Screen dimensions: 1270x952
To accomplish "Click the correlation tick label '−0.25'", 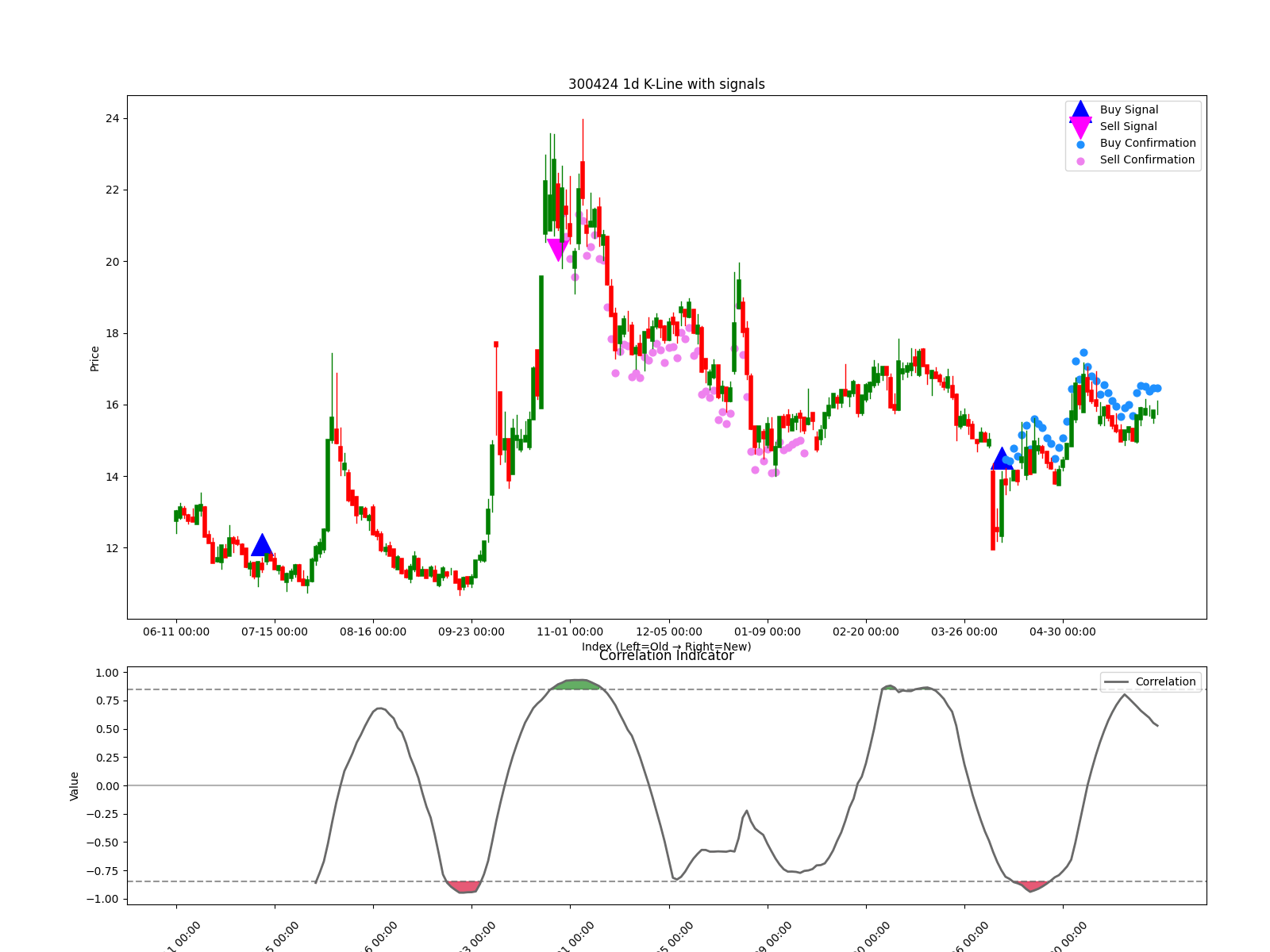I will [102, 815].
